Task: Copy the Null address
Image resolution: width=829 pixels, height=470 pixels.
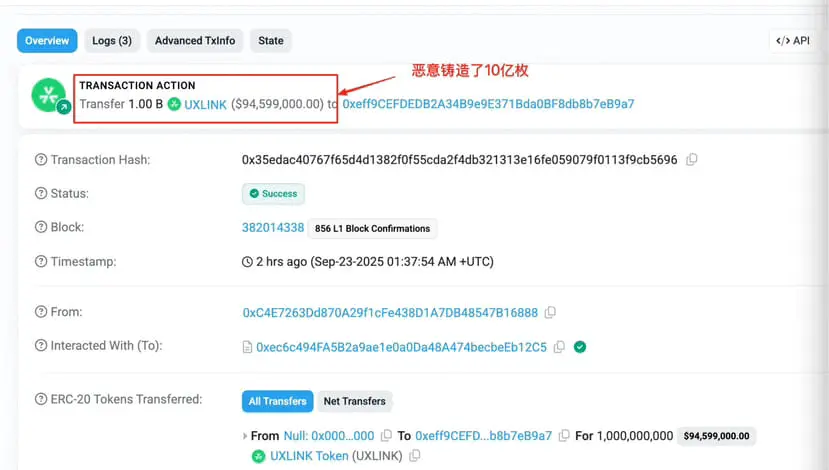Action: 386,436
